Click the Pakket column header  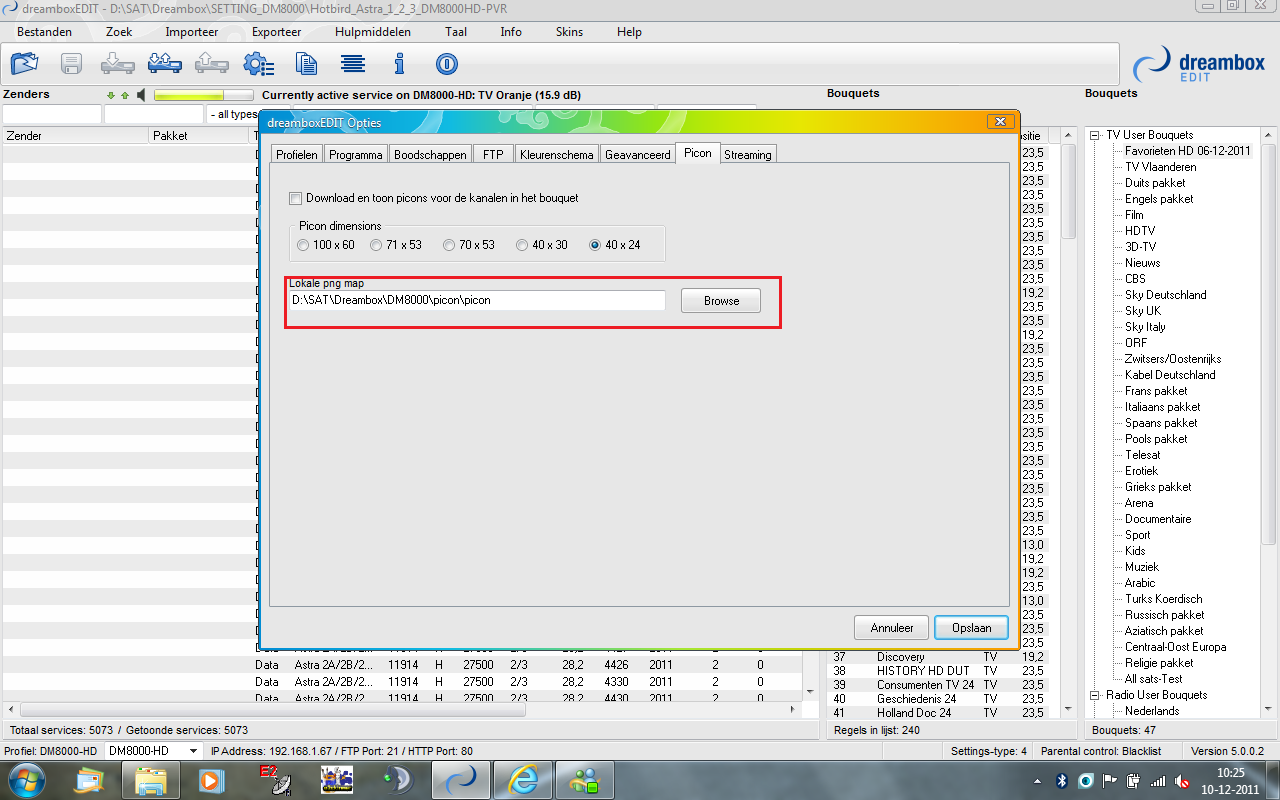pyautogui.click(x=200, y=136)
